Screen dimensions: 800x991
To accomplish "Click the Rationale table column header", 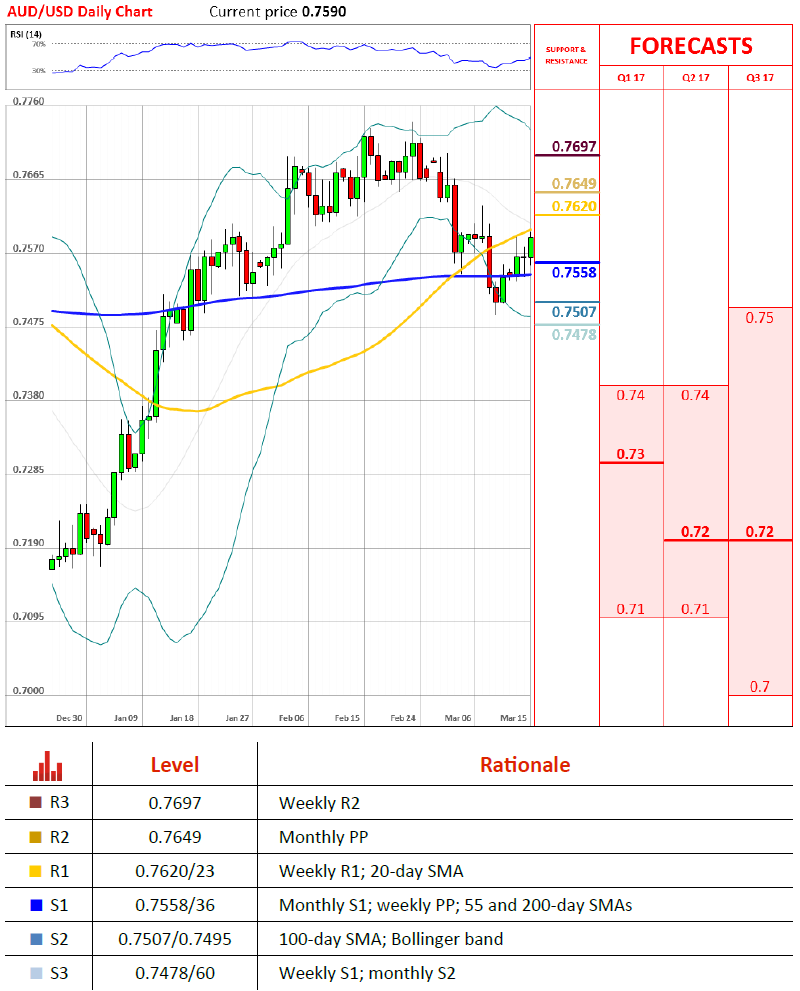I will [x=525, y=765].
